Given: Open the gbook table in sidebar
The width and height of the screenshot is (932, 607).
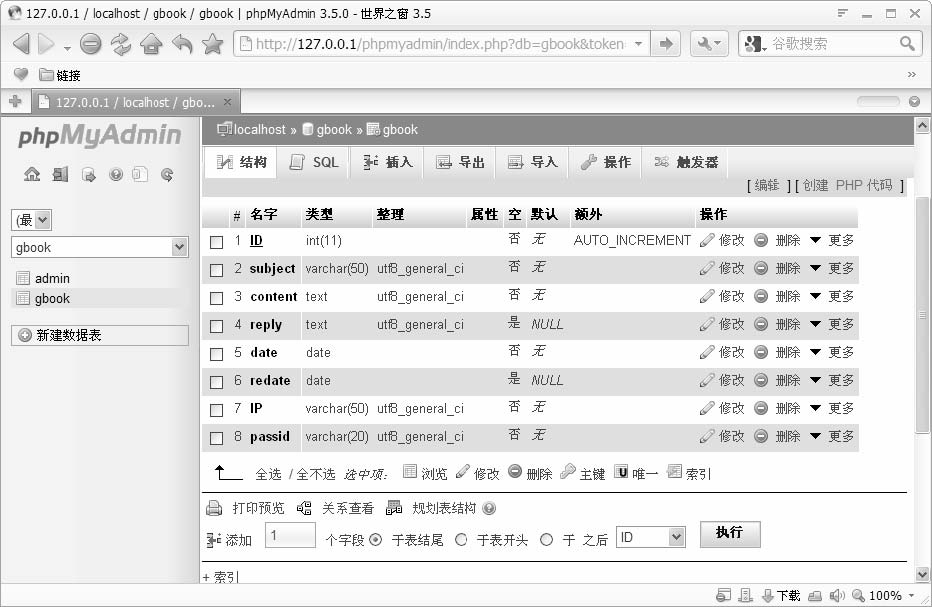Looking at the screenshot, I should pyautogui.click(x=52, y=298).
